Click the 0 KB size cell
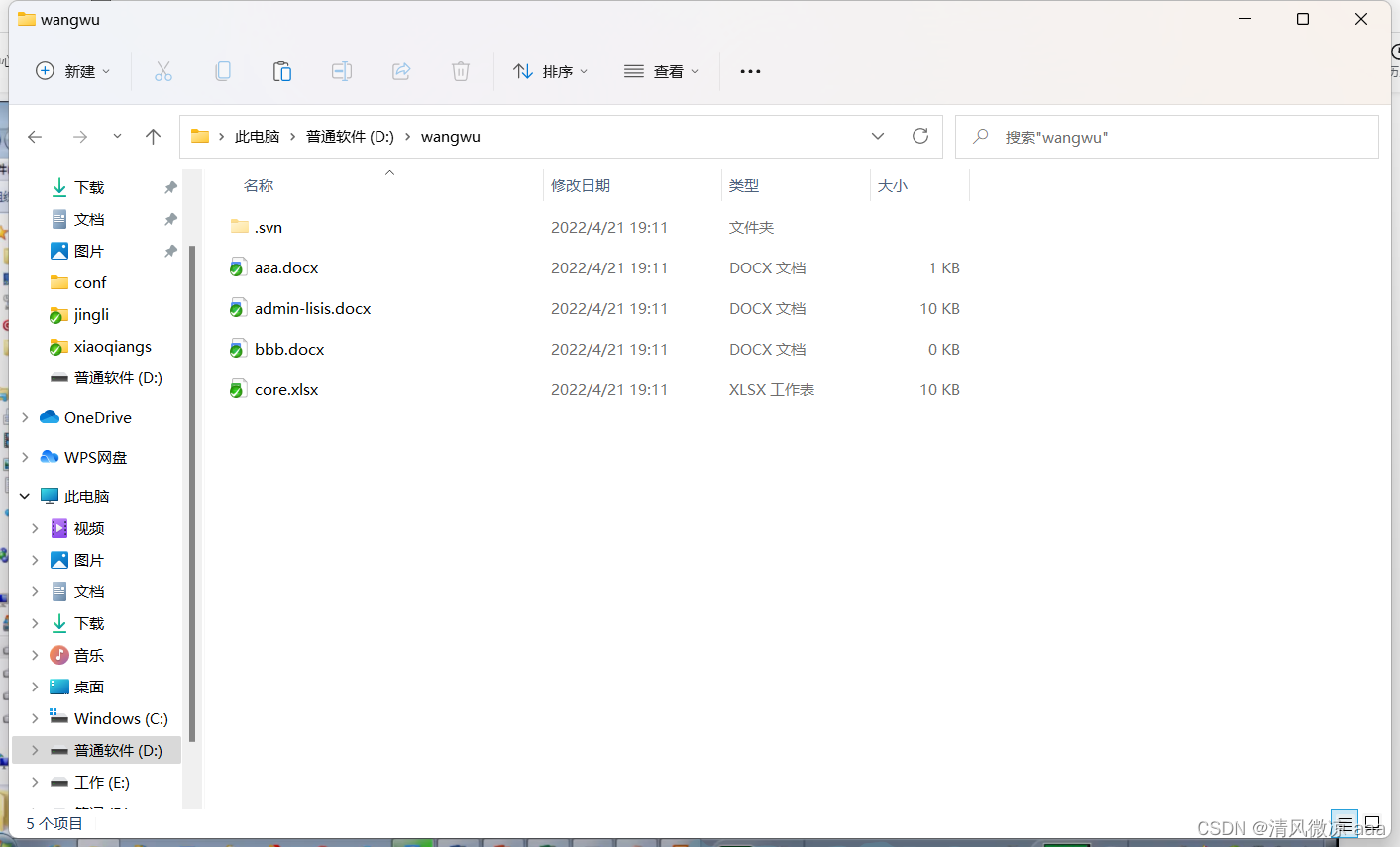The height and width of the screenshot is (847, 1400). (x=944, y=349)
